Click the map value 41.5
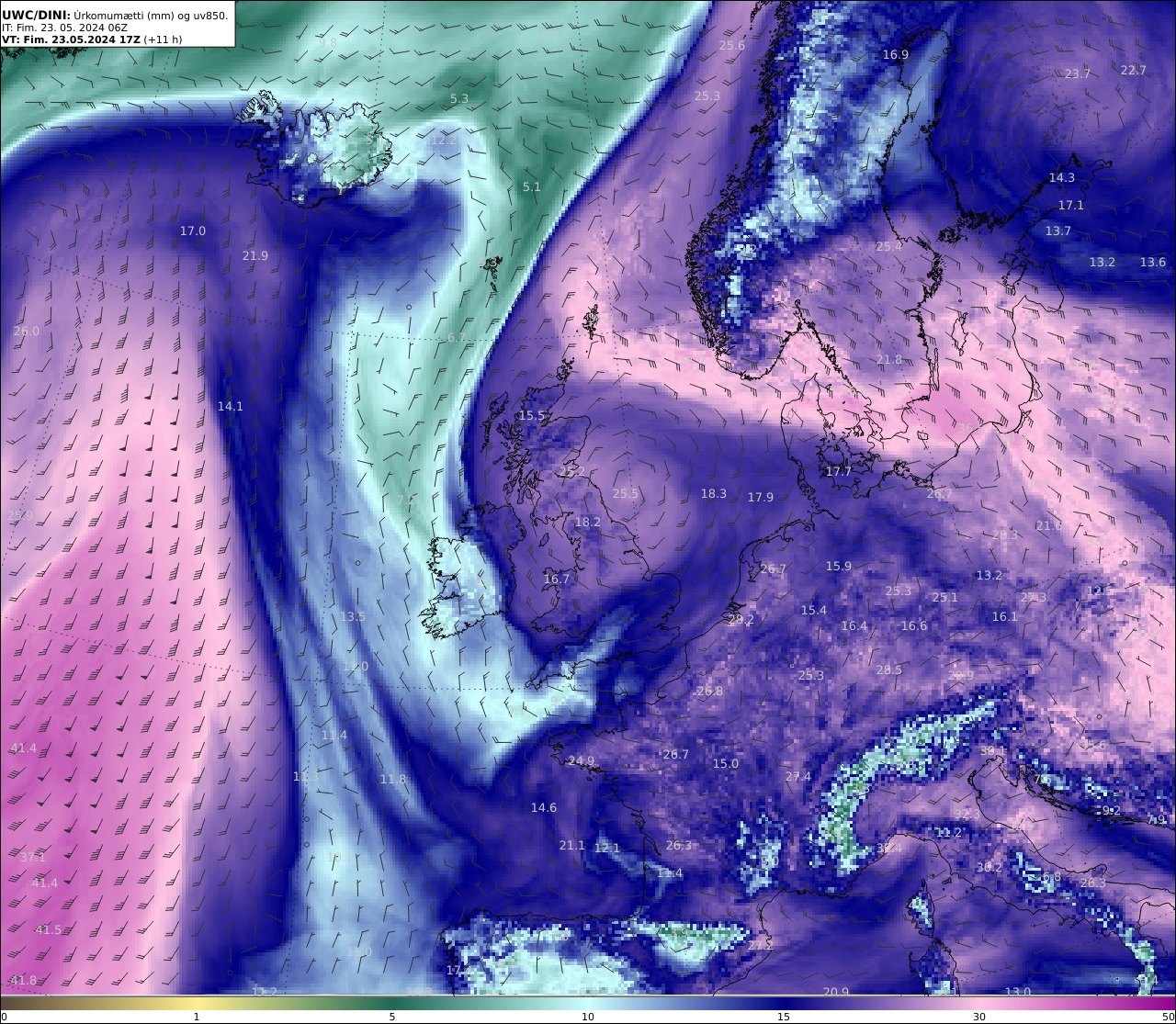This screenshot has width=1176, height=1024. click(49, 930)
